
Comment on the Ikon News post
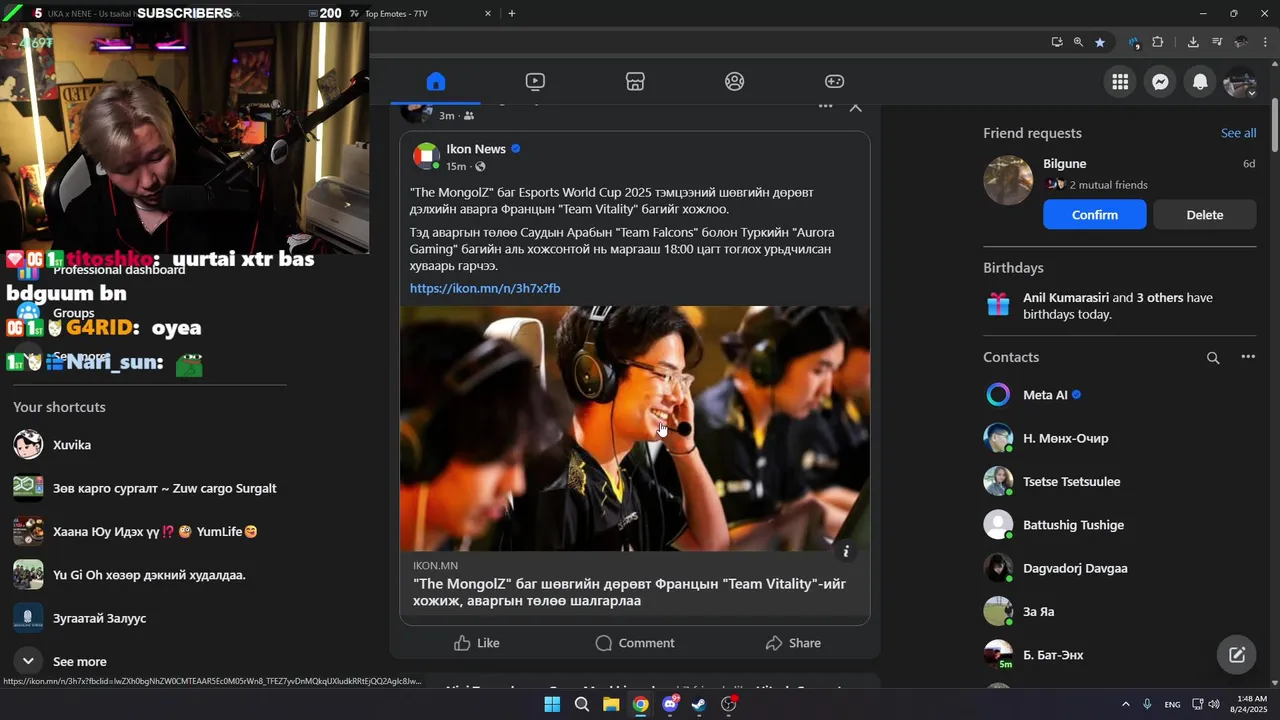(635, 643)
